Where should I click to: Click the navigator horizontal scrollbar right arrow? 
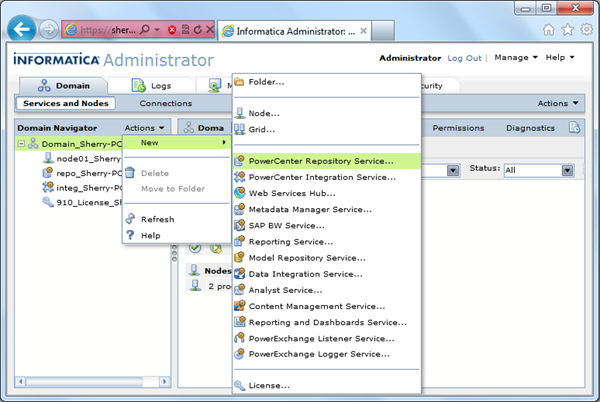[x=165, y=381]
